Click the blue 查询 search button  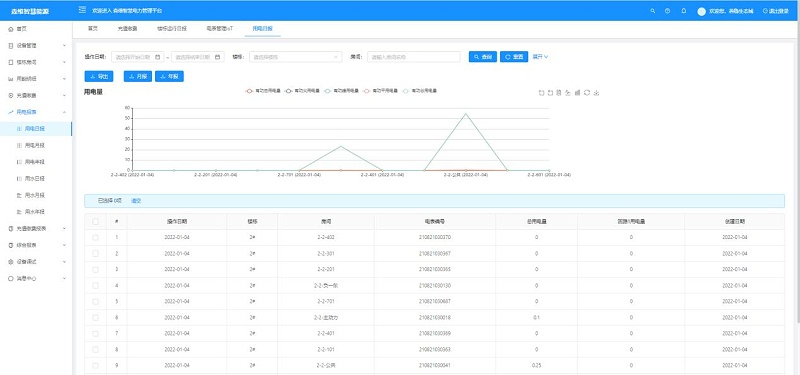(x=483, y=57)
